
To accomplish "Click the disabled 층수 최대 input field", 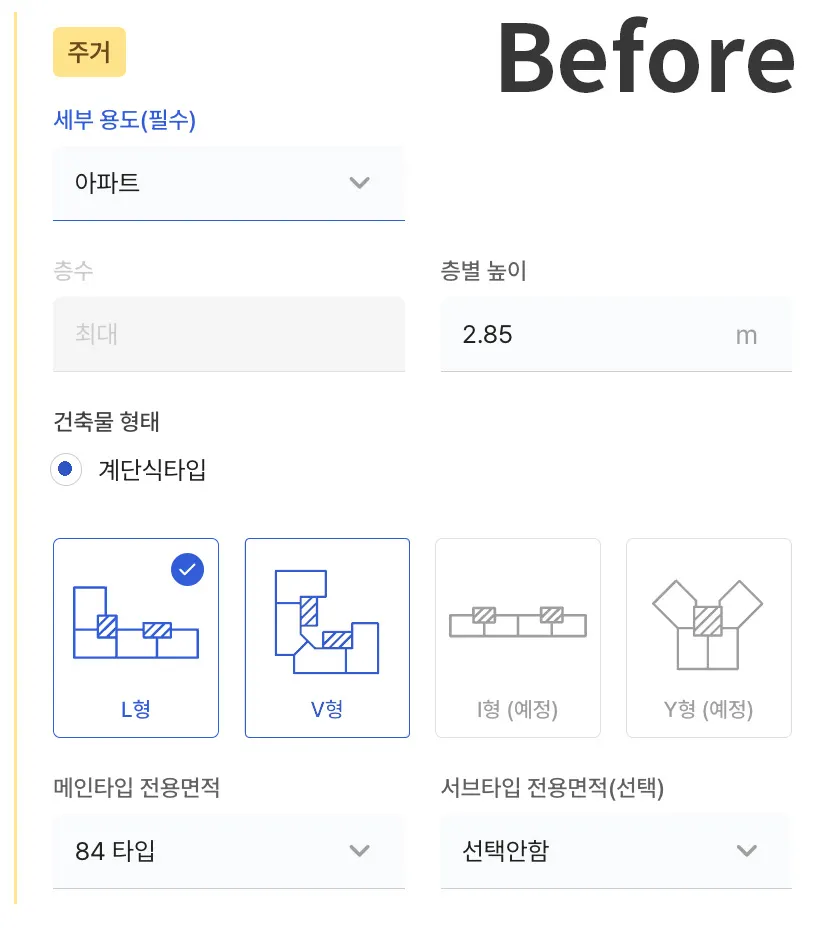I will click(229, 335).
